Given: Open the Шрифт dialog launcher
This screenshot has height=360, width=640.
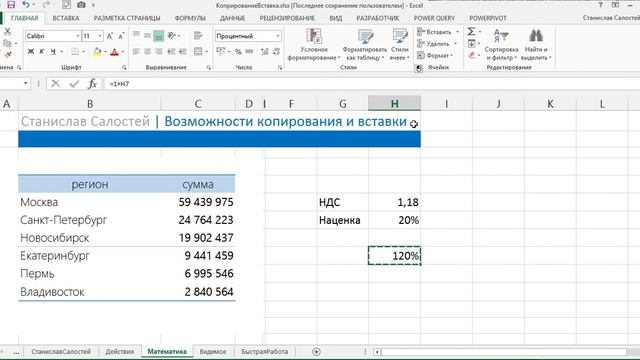Looking at the screenshot, I should (x=124, y=67).
